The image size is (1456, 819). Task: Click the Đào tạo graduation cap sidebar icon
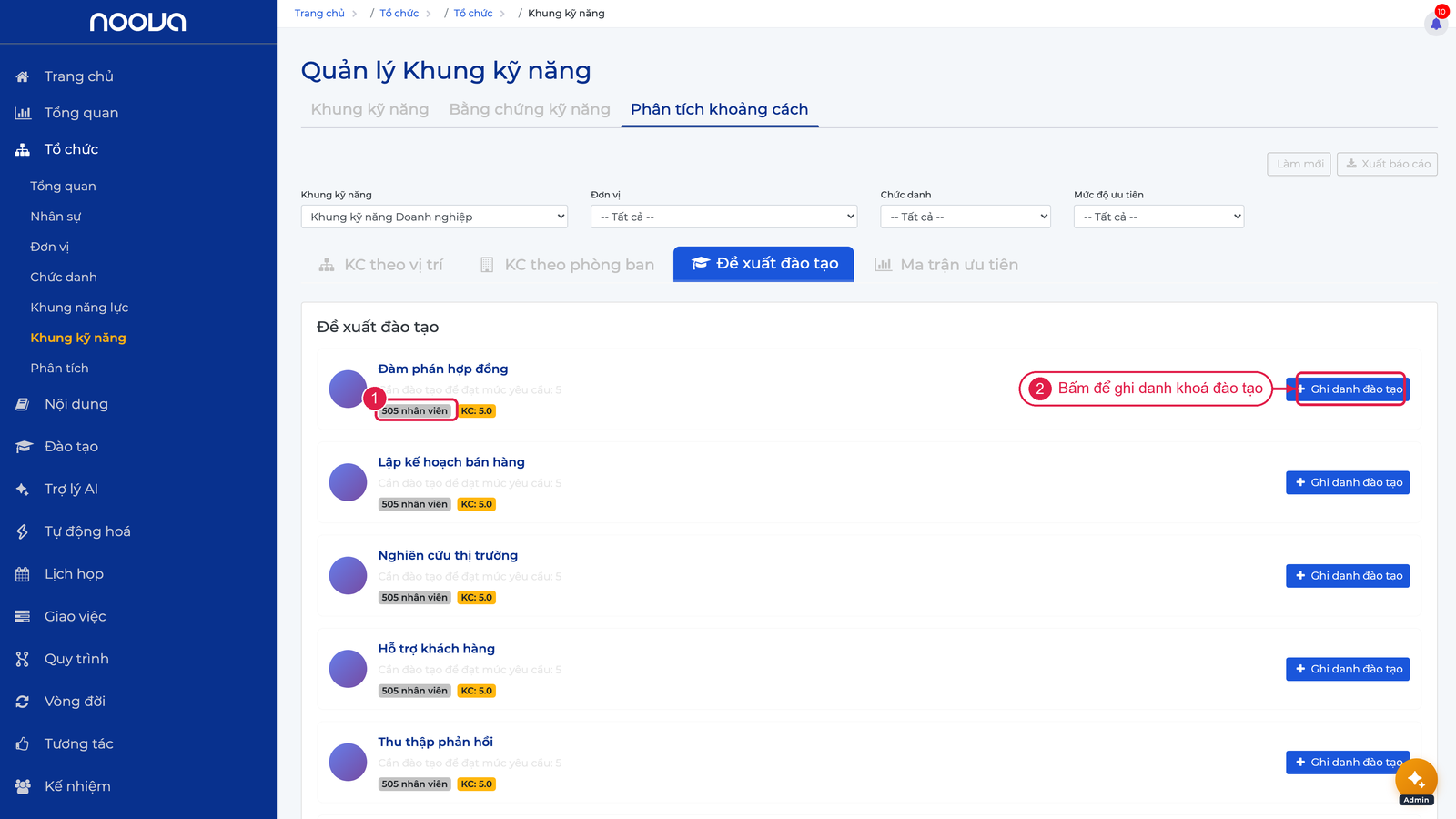(x=24, y=447)
